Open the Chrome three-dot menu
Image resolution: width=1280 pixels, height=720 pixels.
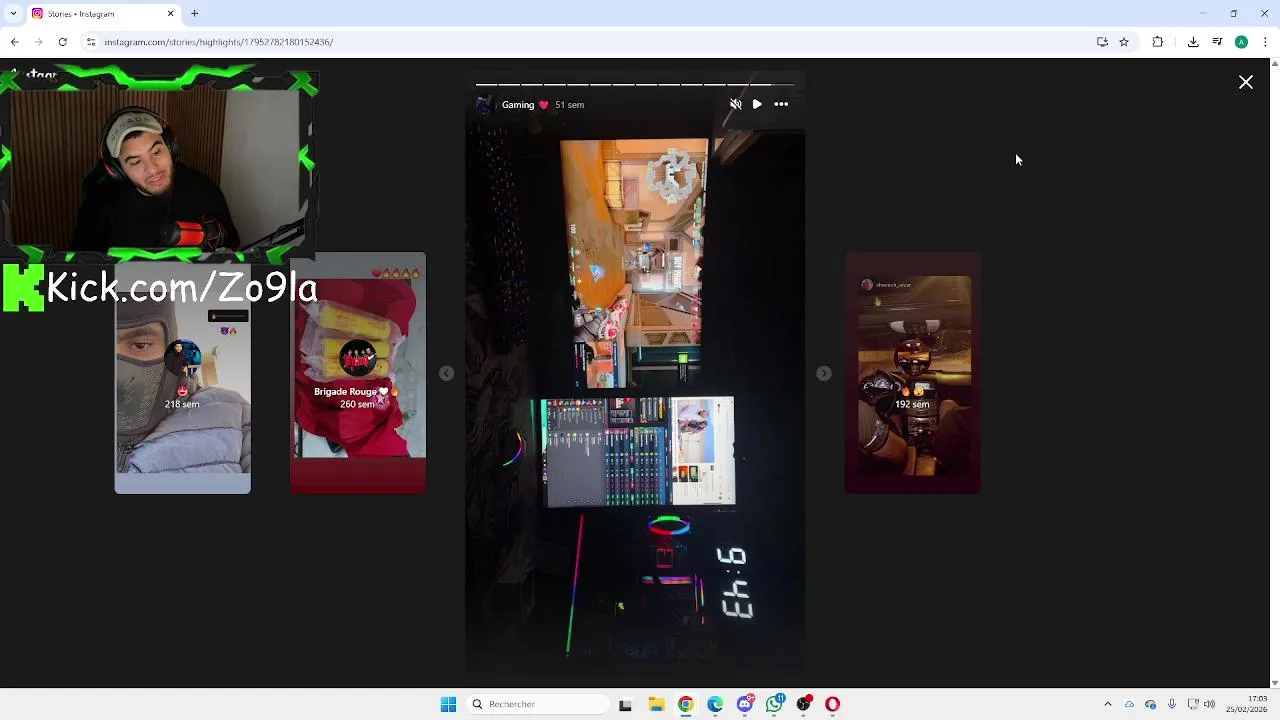[x=1265, y=42]
